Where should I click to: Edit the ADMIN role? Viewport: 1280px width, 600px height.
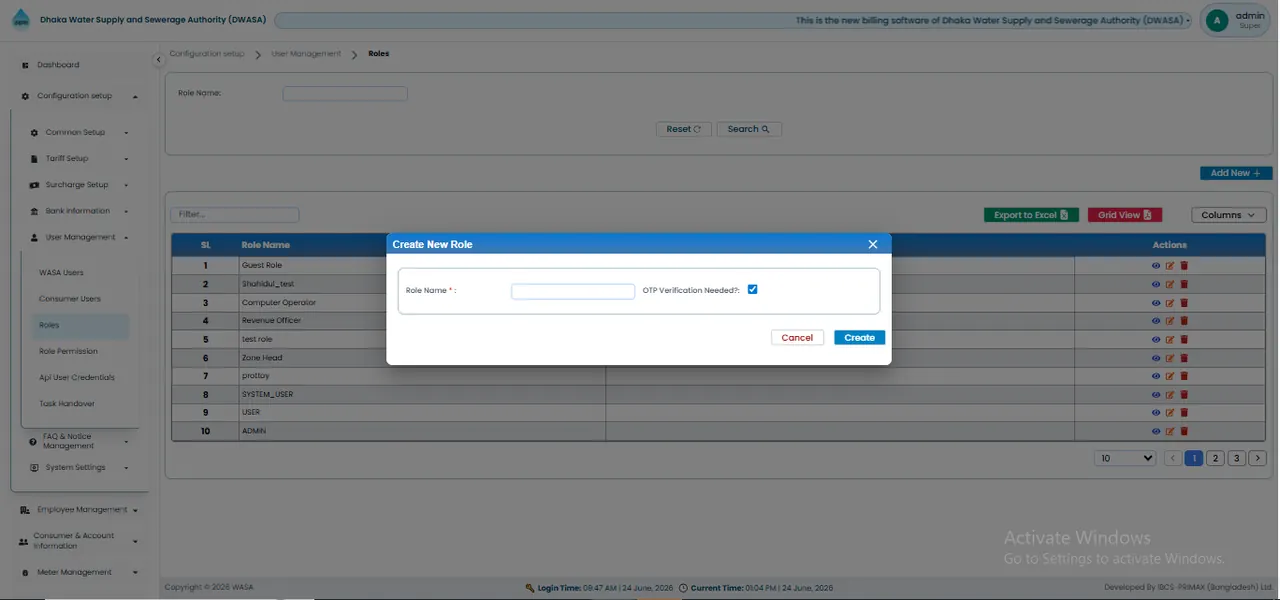pyautogui.click(x=1170, y=431)
